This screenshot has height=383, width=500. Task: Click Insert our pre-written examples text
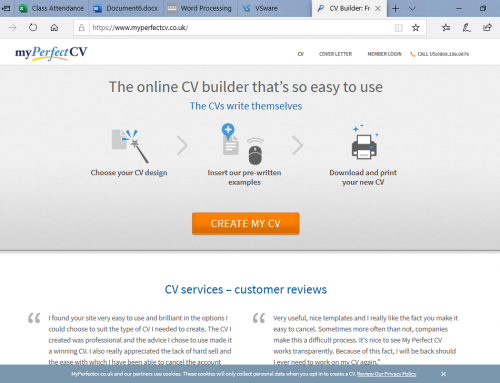(x=244, y=177)
